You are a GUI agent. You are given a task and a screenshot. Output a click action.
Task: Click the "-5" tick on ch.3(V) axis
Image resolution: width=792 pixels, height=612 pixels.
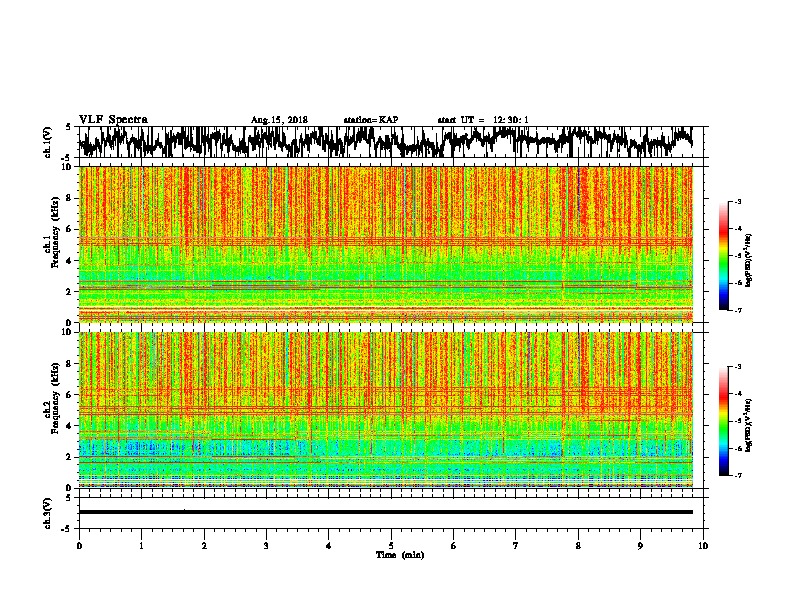pyautogui.click(x=67, y=529)
